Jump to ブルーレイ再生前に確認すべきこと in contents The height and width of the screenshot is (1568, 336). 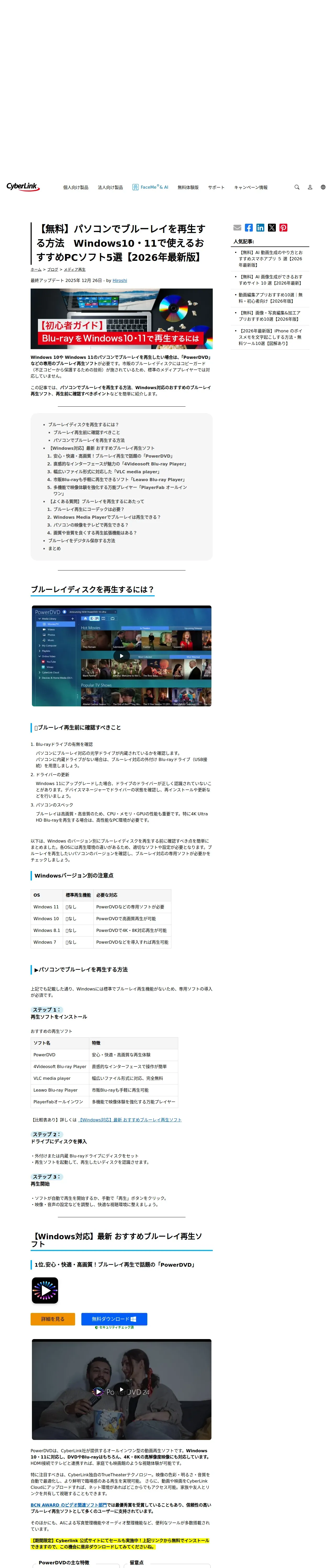[87, 432]
